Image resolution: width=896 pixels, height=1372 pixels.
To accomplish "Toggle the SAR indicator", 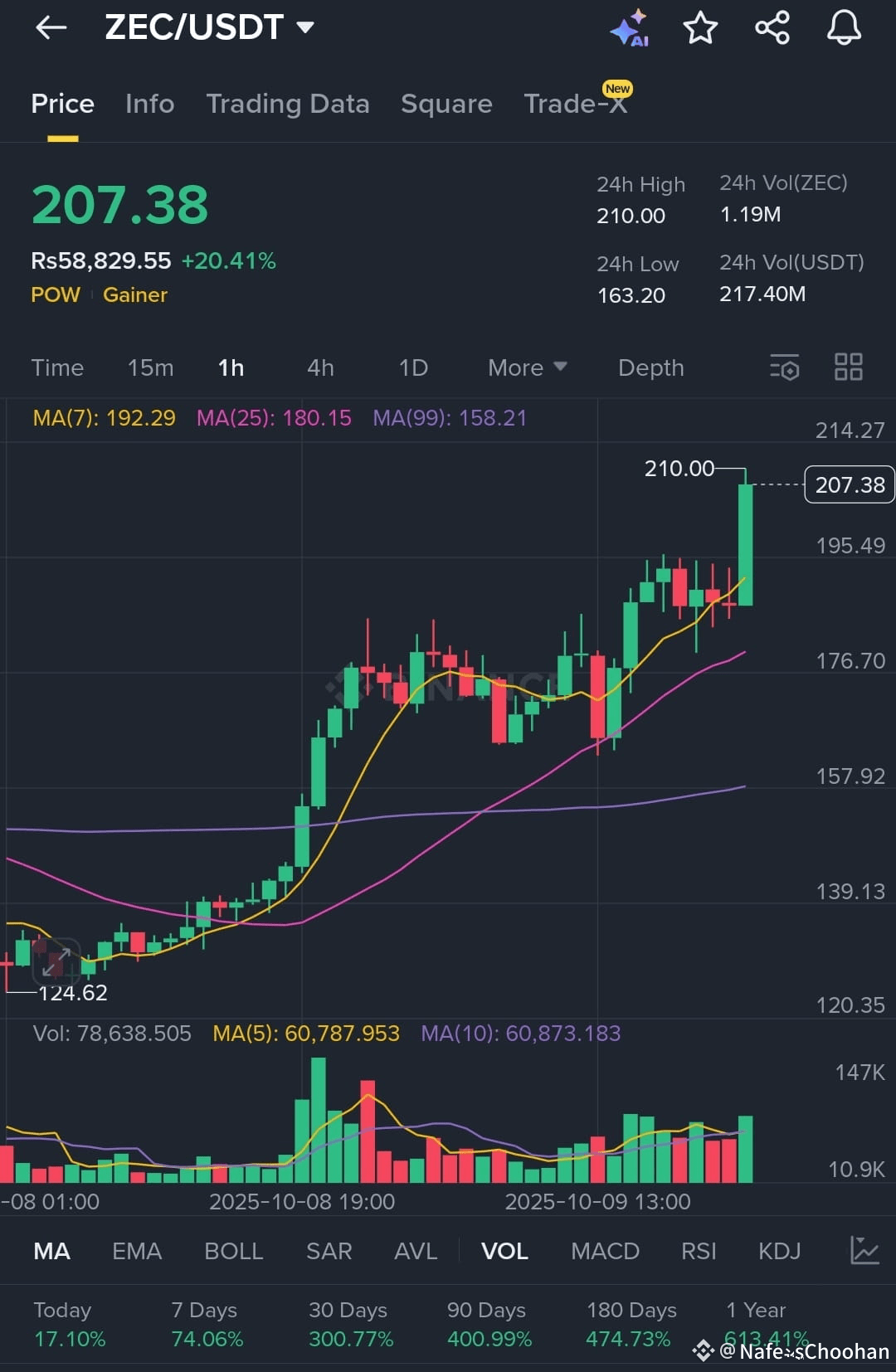I will click(x=329, y=1251).
